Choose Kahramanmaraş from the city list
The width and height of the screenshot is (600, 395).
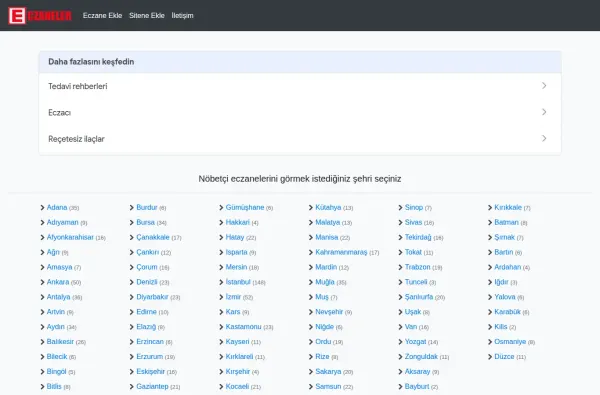tap(341, 252)
